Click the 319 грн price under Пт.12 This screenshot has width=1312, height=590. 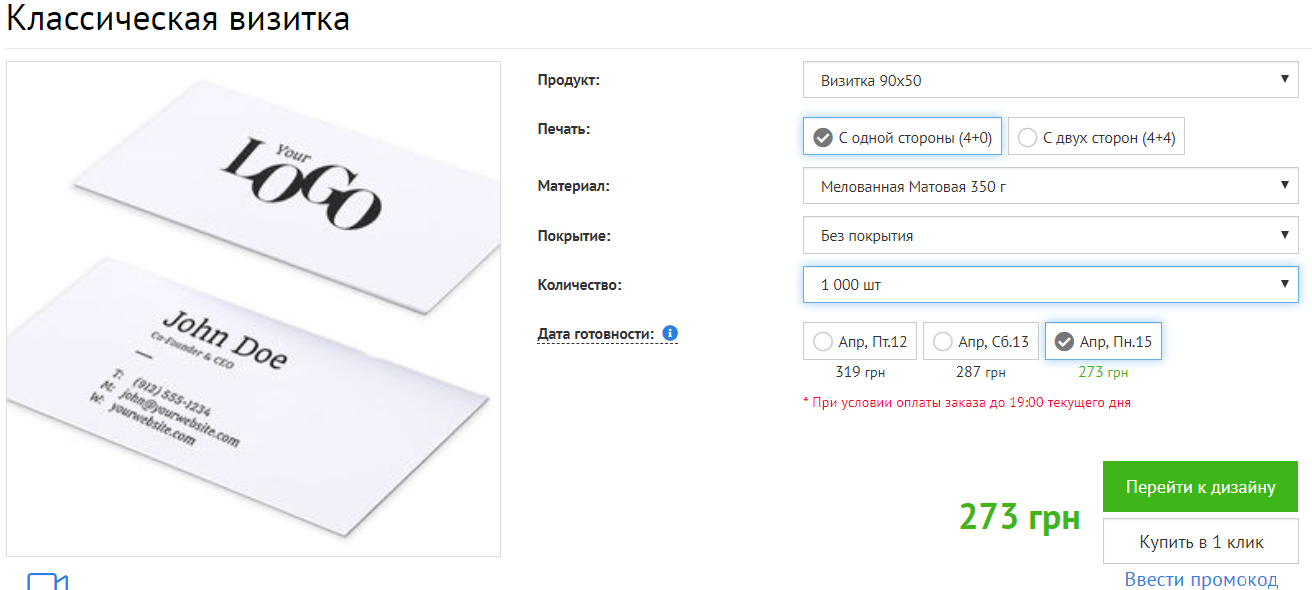tap(860, 373)
